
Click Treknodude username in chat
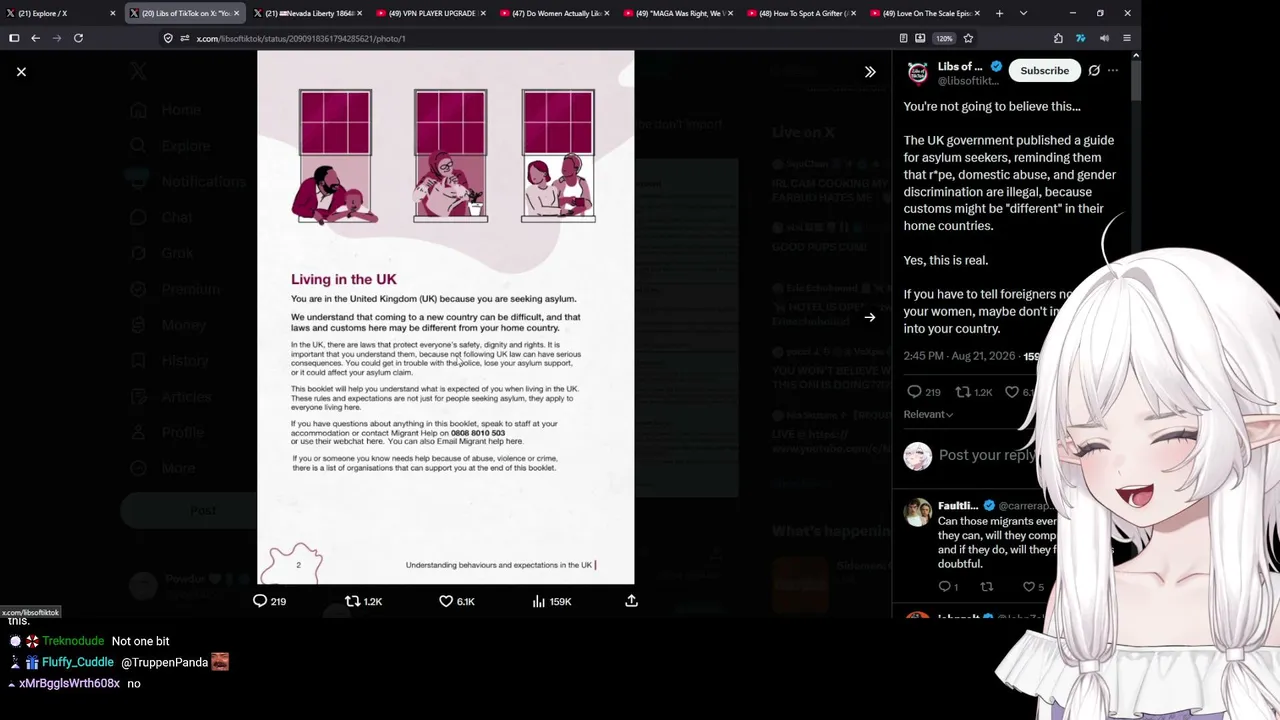[73, 641]
